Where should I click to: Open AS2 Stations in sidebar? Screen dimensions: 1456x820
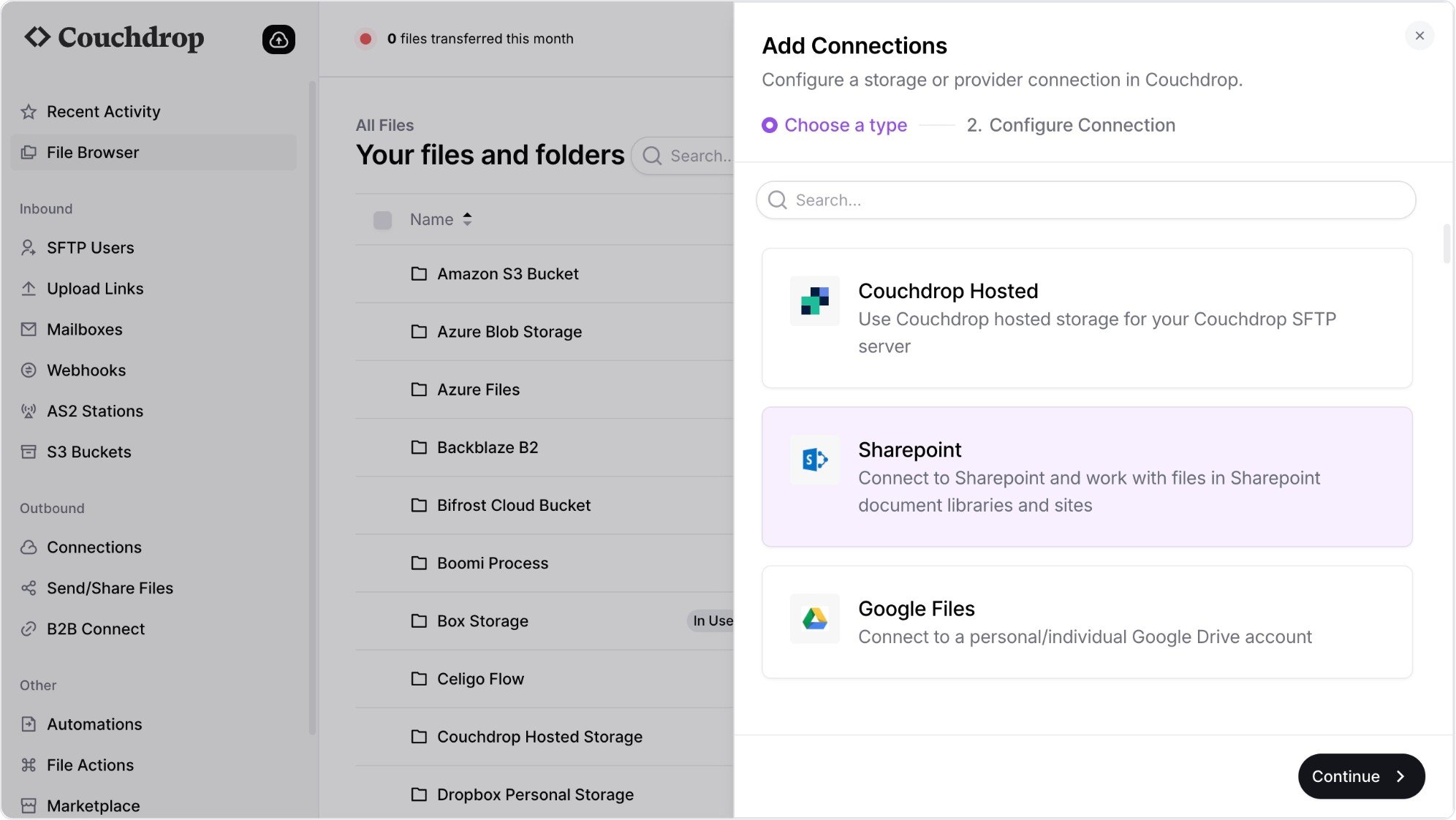pyautogui.click(x=94, y=411)
